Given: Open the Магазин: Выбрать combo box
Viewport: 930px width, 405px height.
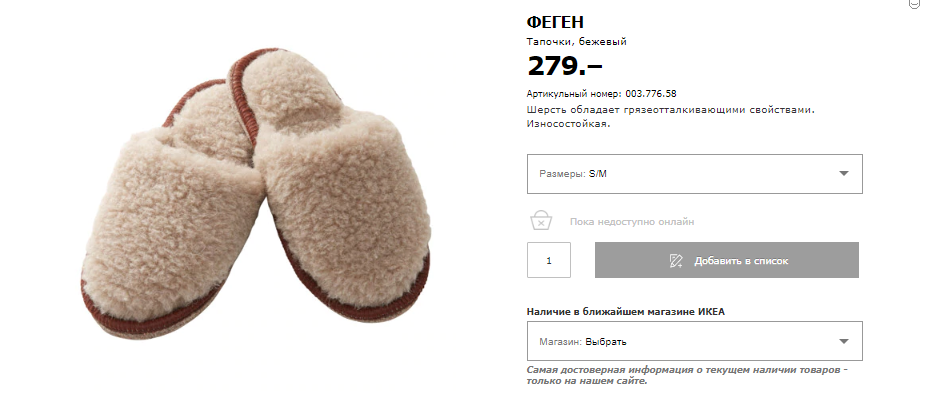Looking at the screenshot, I should point(695,341).
